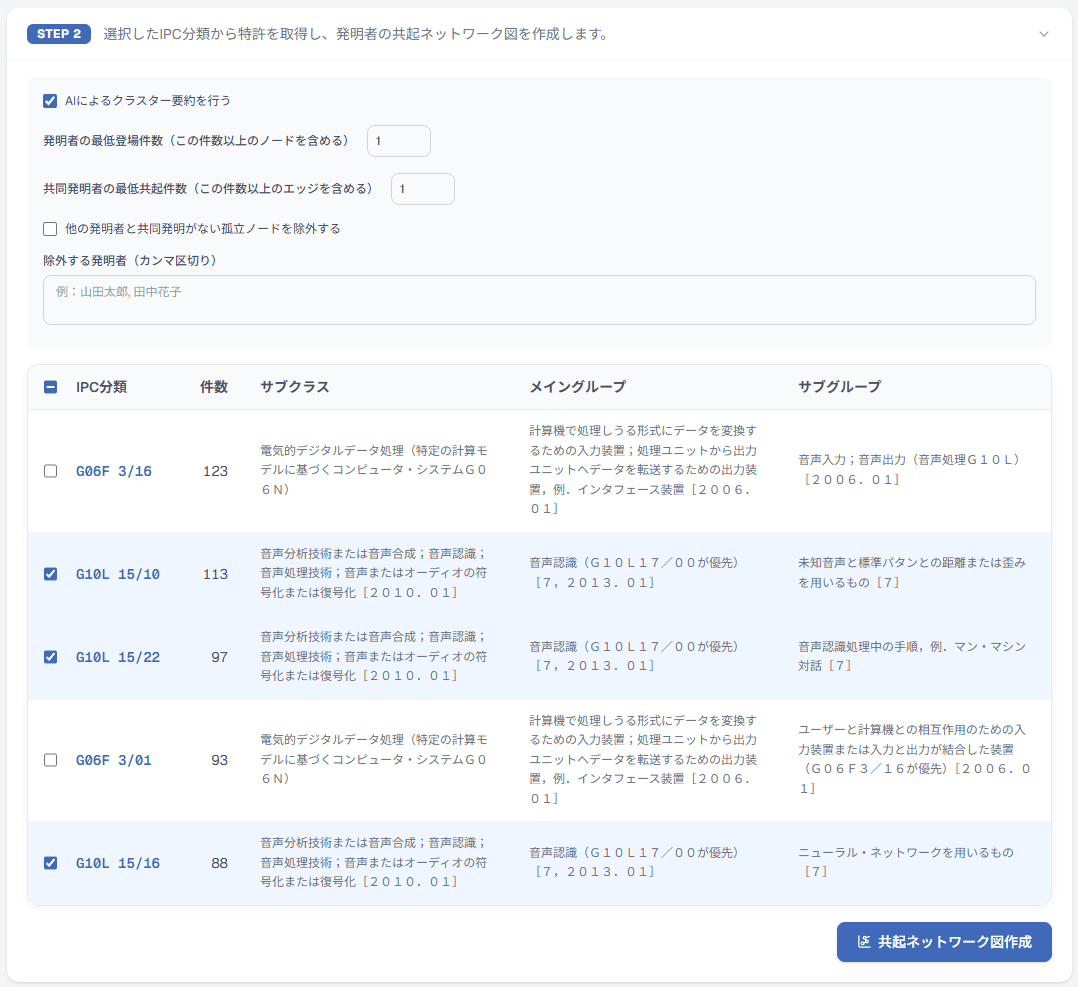Uncheck the G10L 15/22 row checkbox
Viewport: 1078px width, 987px height.
click(x=50, y=657)
